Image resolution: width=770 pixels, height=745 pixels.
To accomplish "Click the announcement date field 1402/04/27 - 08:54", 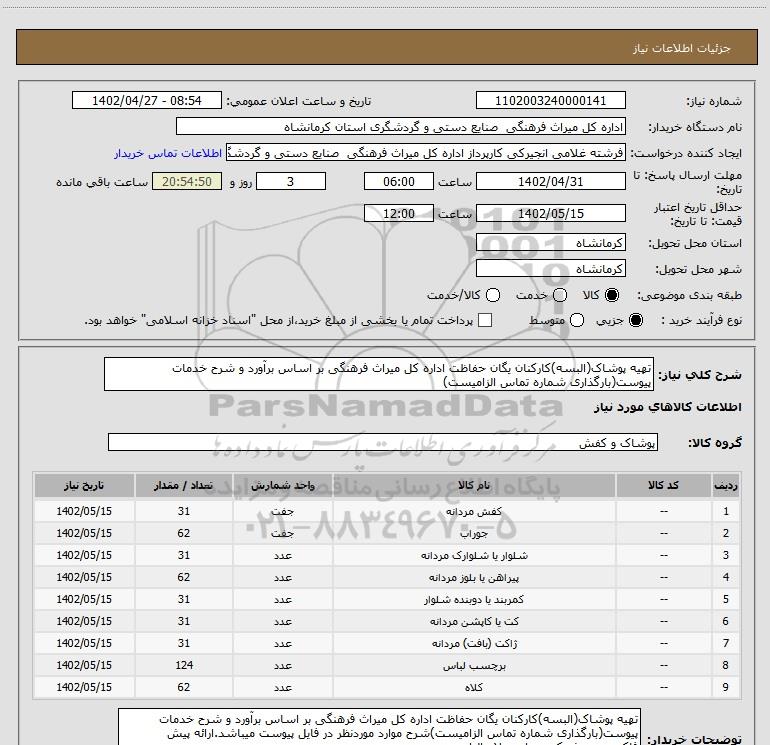I will (147, 101).
